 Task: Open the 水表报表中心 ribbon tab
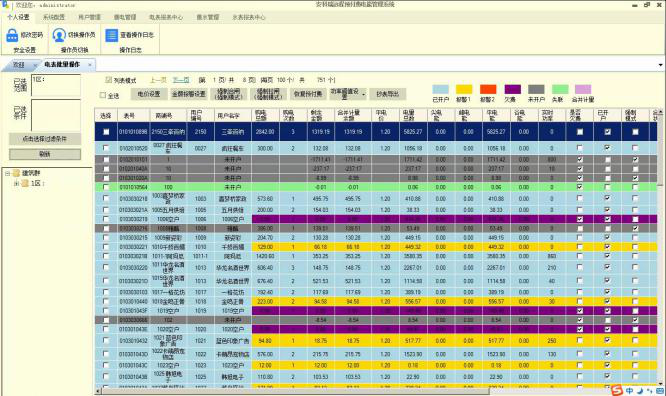pyautogui.click(x=249, y=17)
